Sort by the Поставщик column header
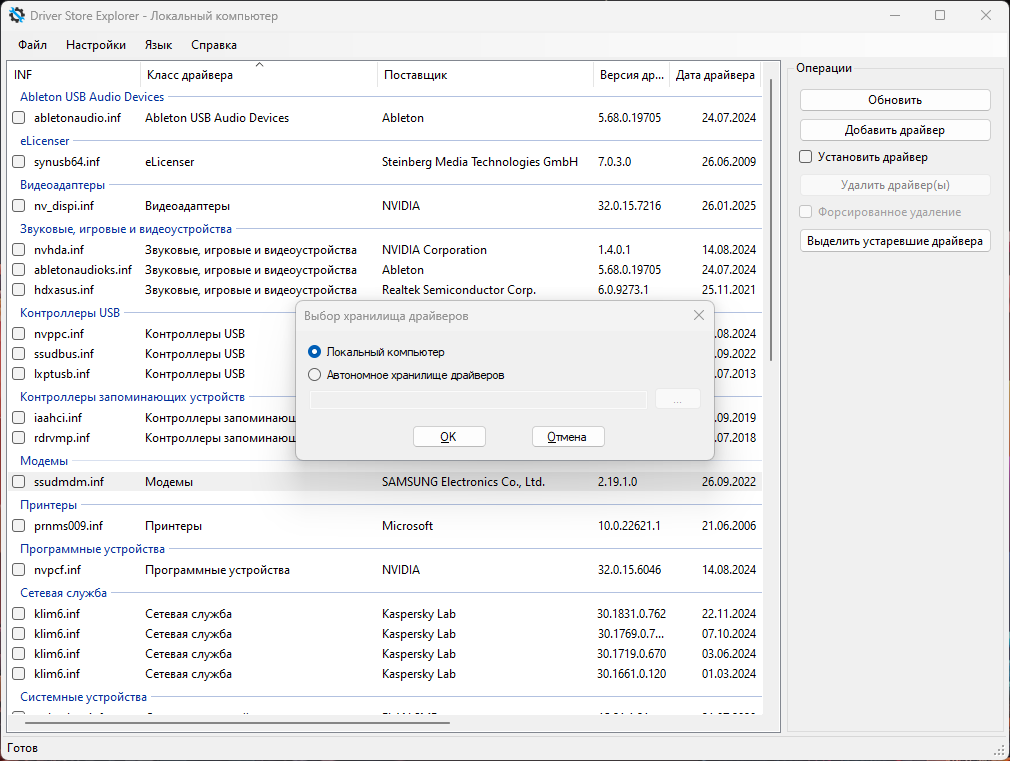The width and height of the screenshot is (1010, 761). pos(485,75)
